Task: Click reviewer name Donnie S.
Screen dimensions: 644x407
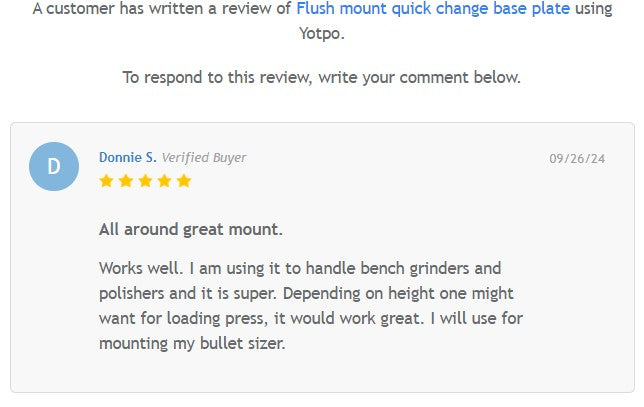Action: [x=127, y=157]
